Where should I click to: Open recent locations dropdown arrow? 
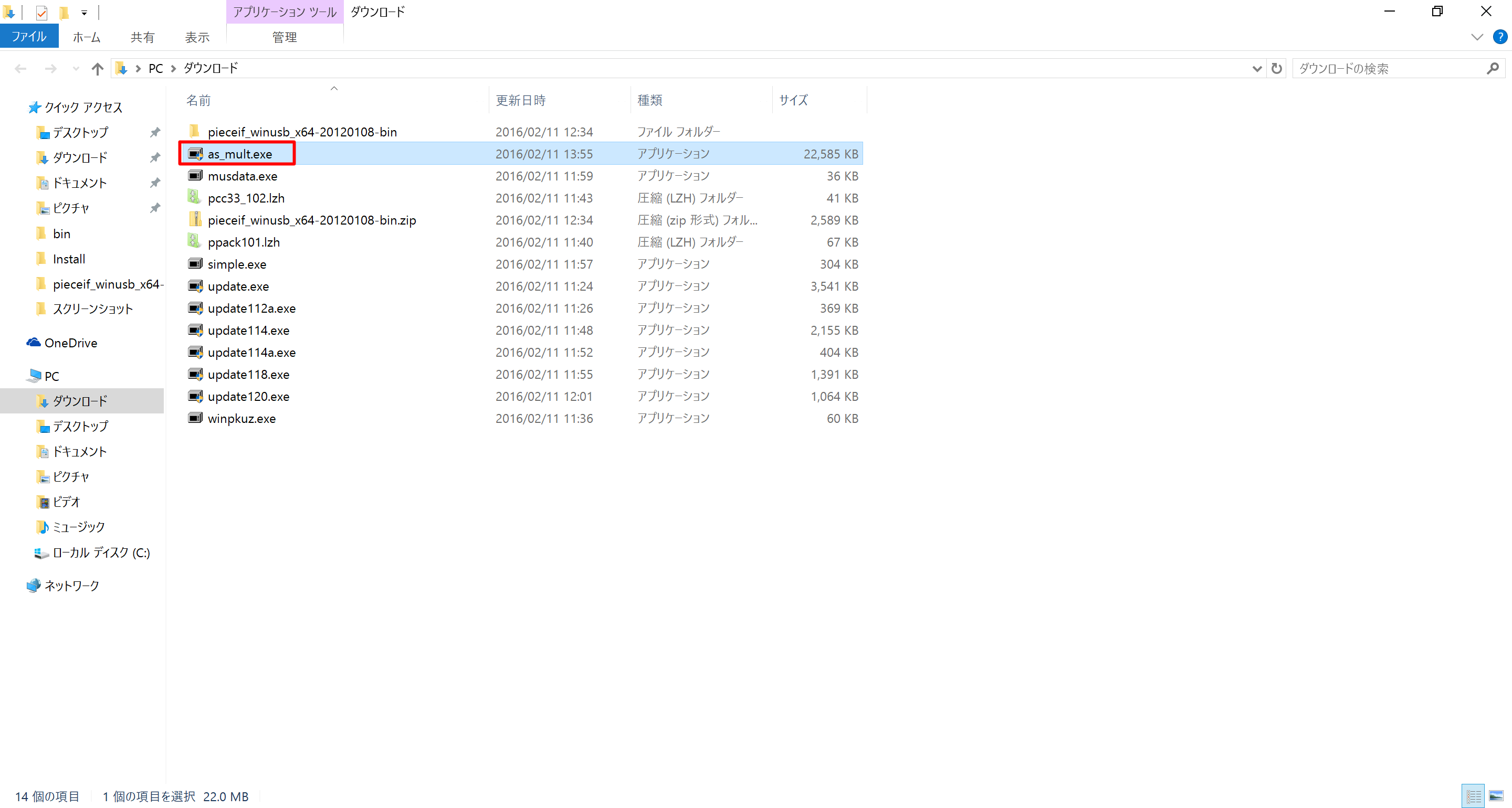(76, 69)
